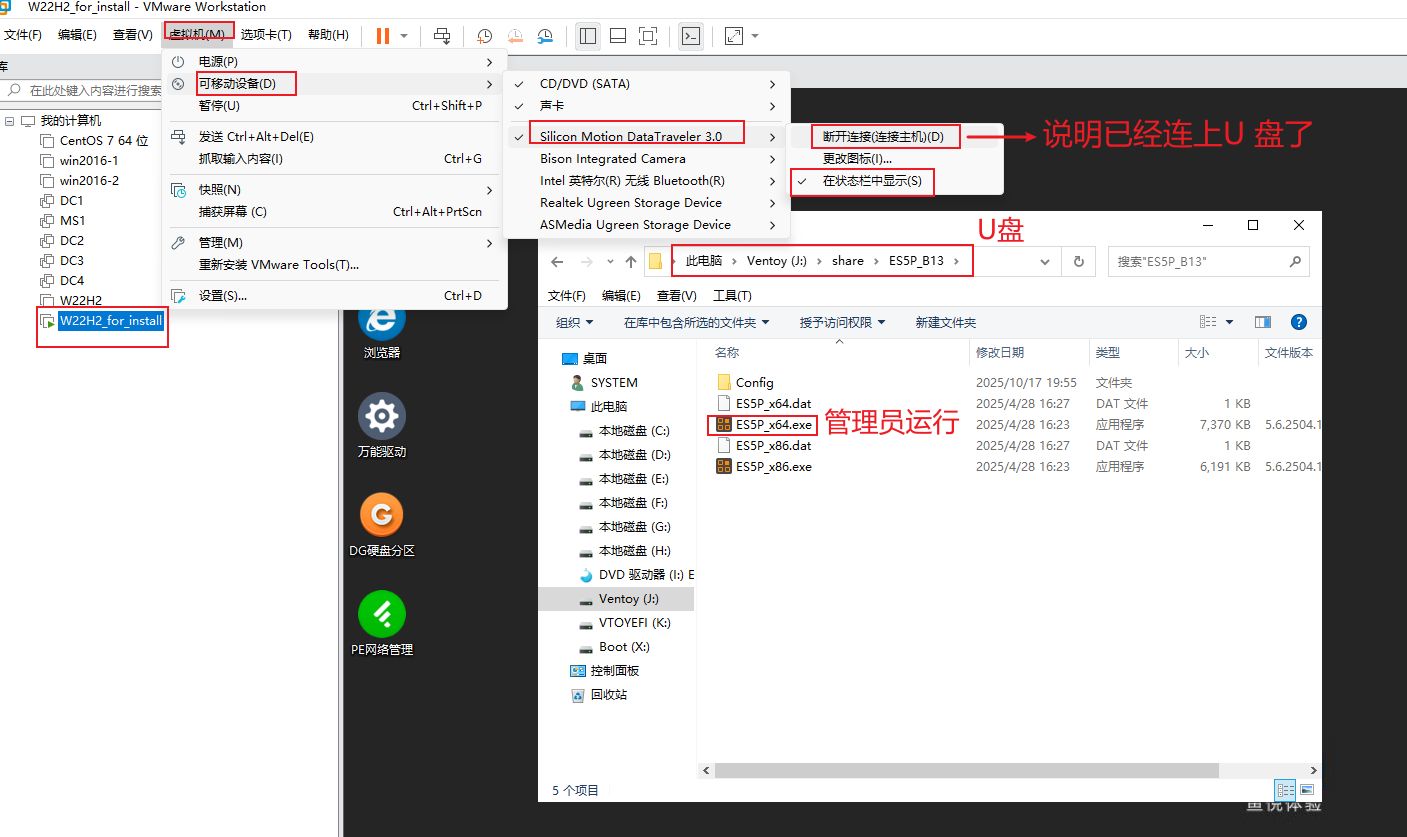Toggle the library sidebar panel icon
The image size is (1407, 837).
588,36
